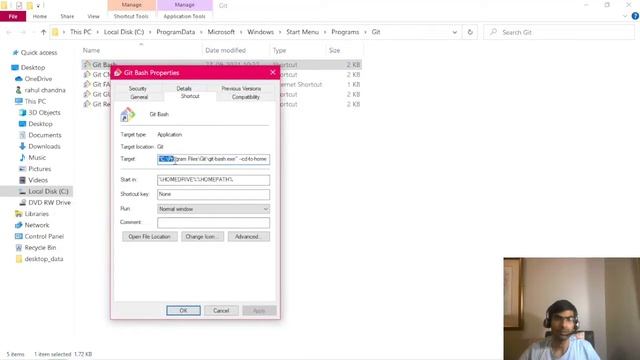Screen dimensions: 640x360
Task: Switch to the General tab
Action: [x=139, y=97]
